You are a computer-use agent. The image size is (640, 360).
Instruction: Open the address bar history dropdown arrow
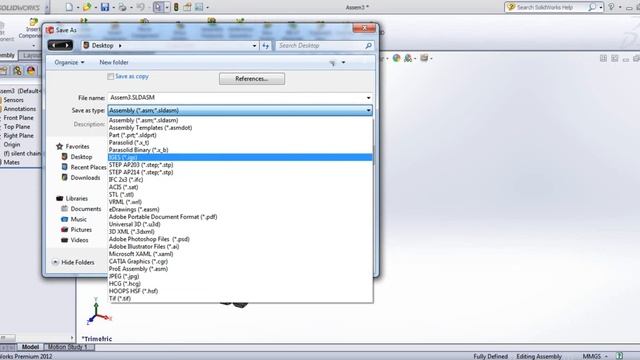[x=254, y=46]
